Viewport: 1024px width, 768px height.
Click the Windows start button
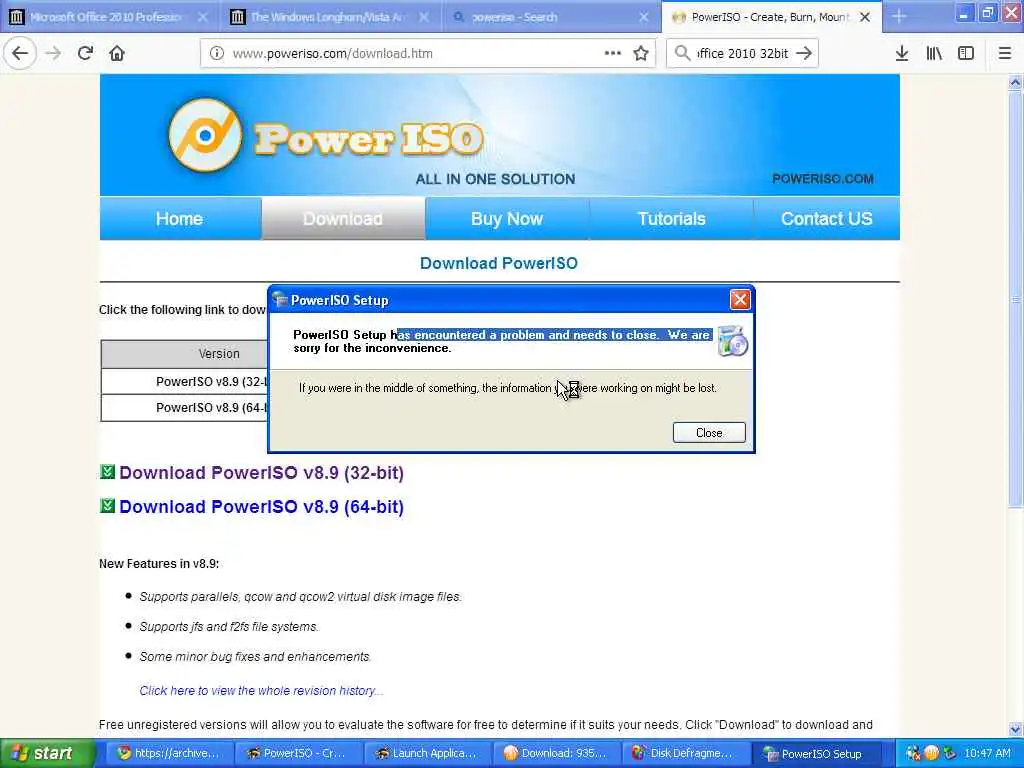pos(46,754)
